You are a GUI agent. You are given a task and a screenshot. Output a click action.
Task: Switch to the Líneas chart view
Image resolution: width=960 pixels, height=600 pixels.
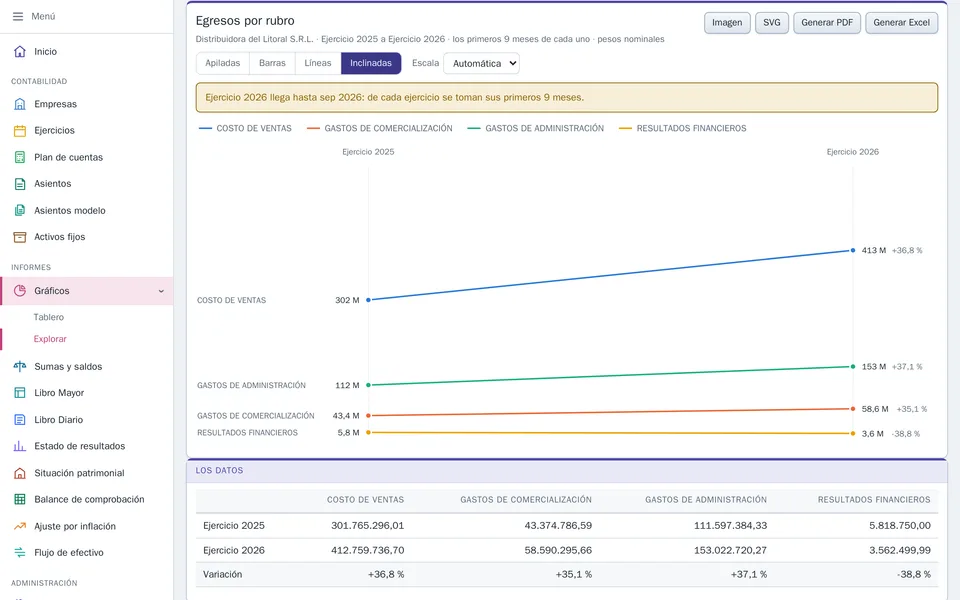(x=318, y=63)
